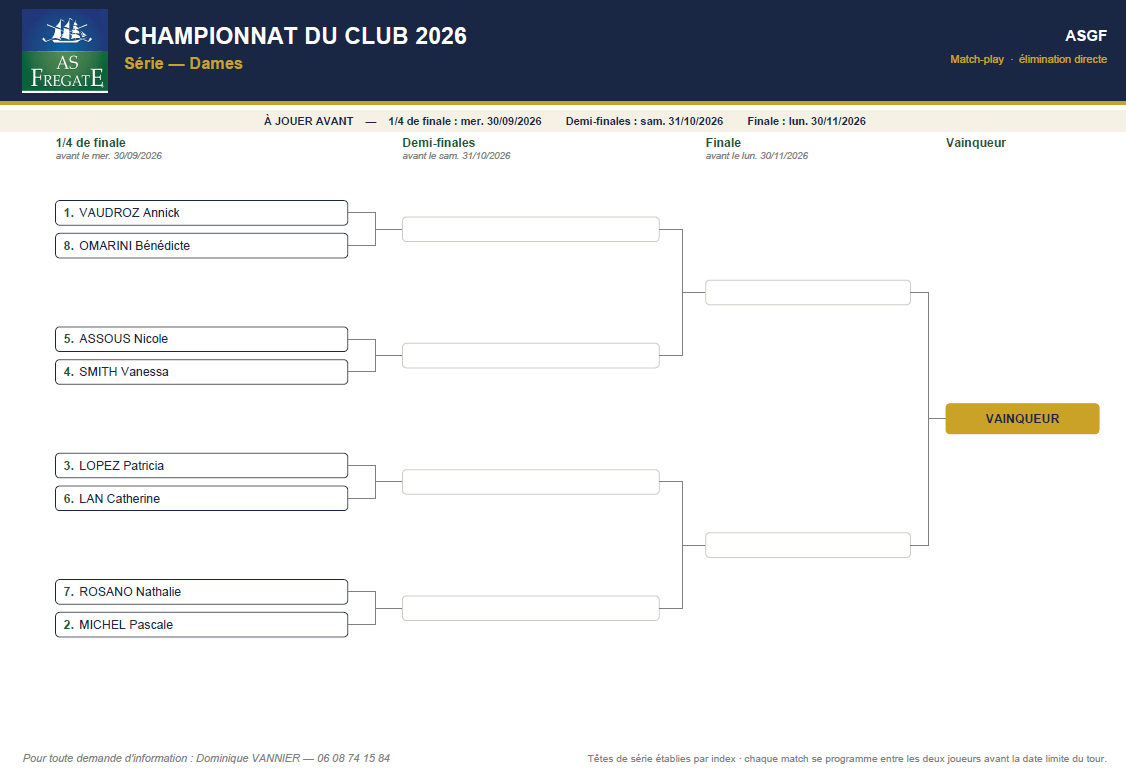The height and width of the screenshot is (777, 1126).
Task: Click the upper empty Finale slot
Action: (808, 292)
